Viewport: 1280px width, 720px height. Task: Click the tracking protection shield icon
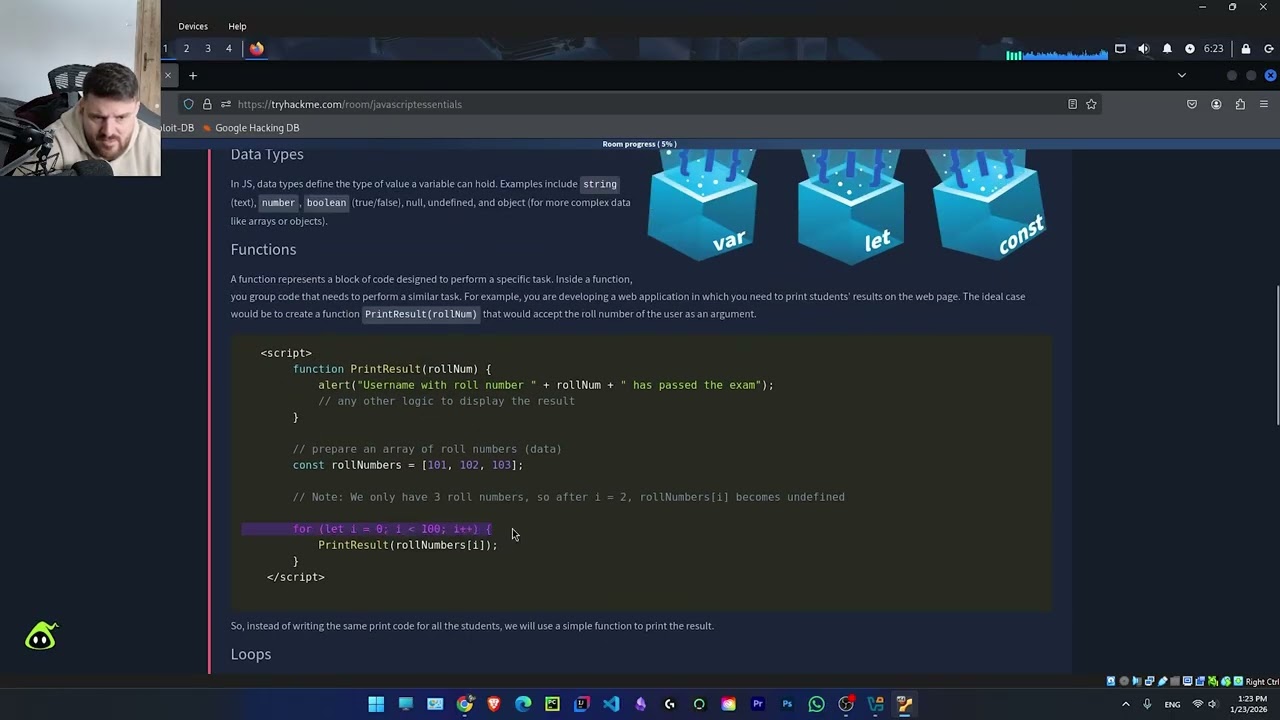[188, 104]
